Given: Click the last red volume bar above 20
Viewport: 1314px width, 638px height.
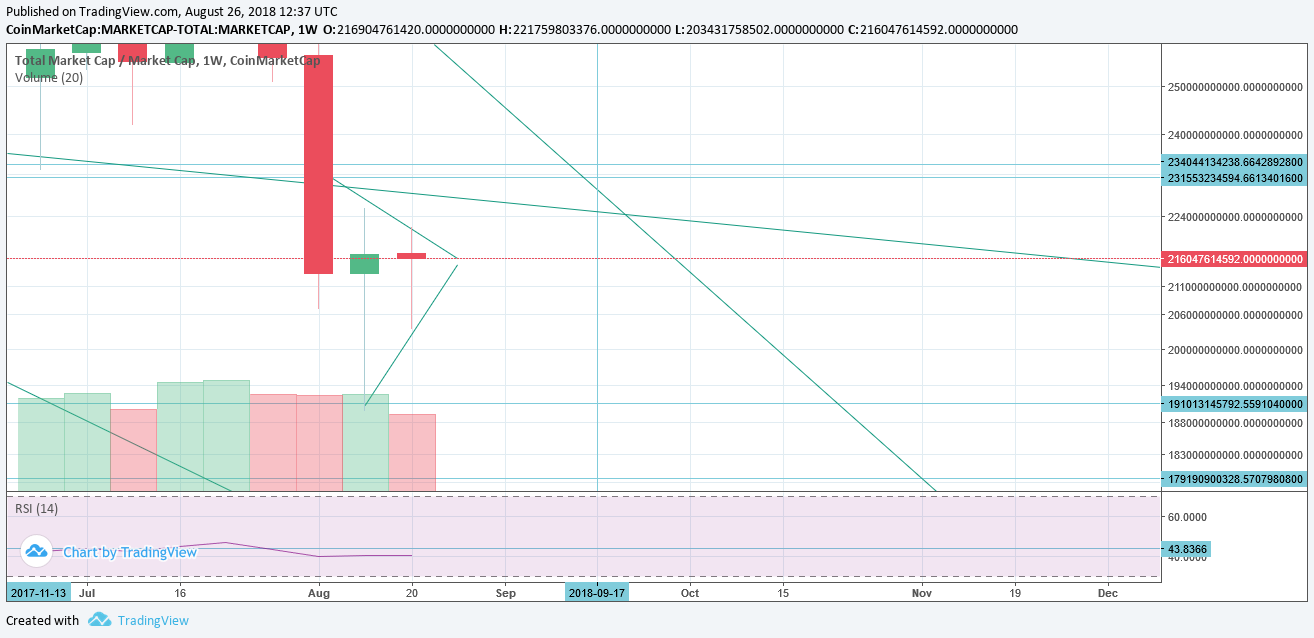Looking at the screenshot, I should pyautogui.click(x=412, y=452).
